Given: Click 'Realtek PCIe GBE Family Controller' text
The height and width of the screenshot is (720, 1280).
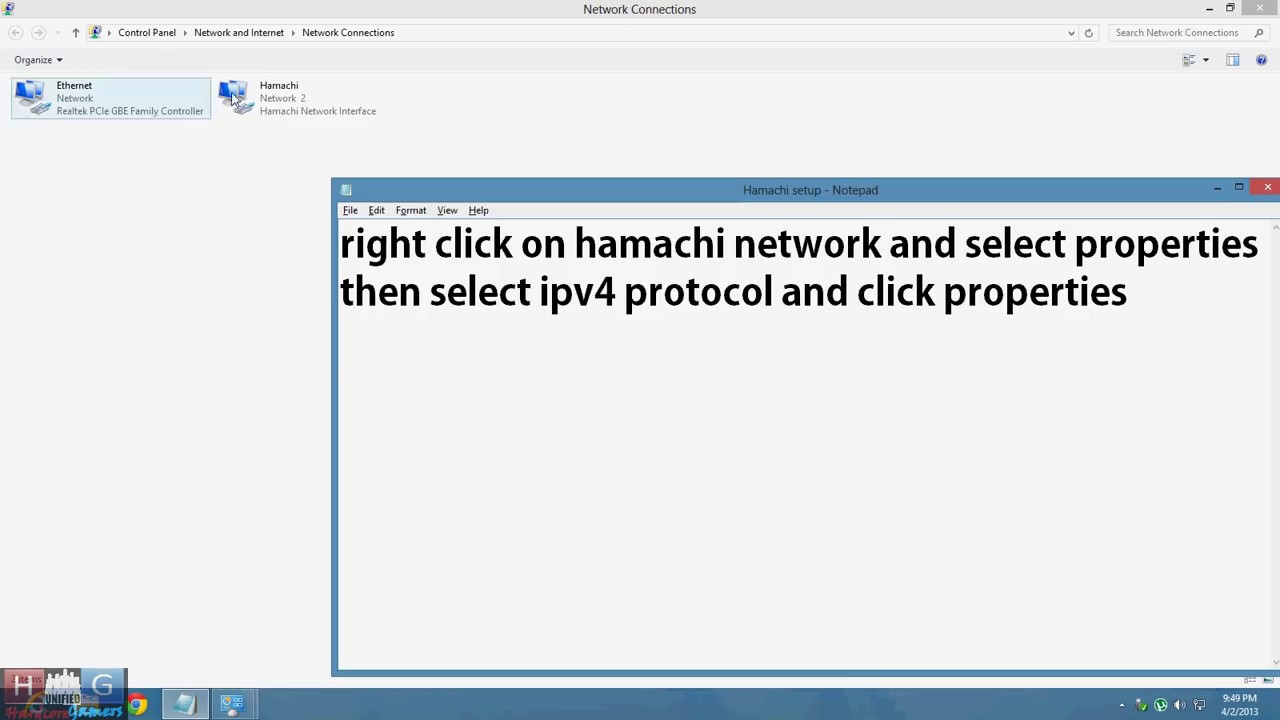Looking at the screenshot, I should (130, 111).
